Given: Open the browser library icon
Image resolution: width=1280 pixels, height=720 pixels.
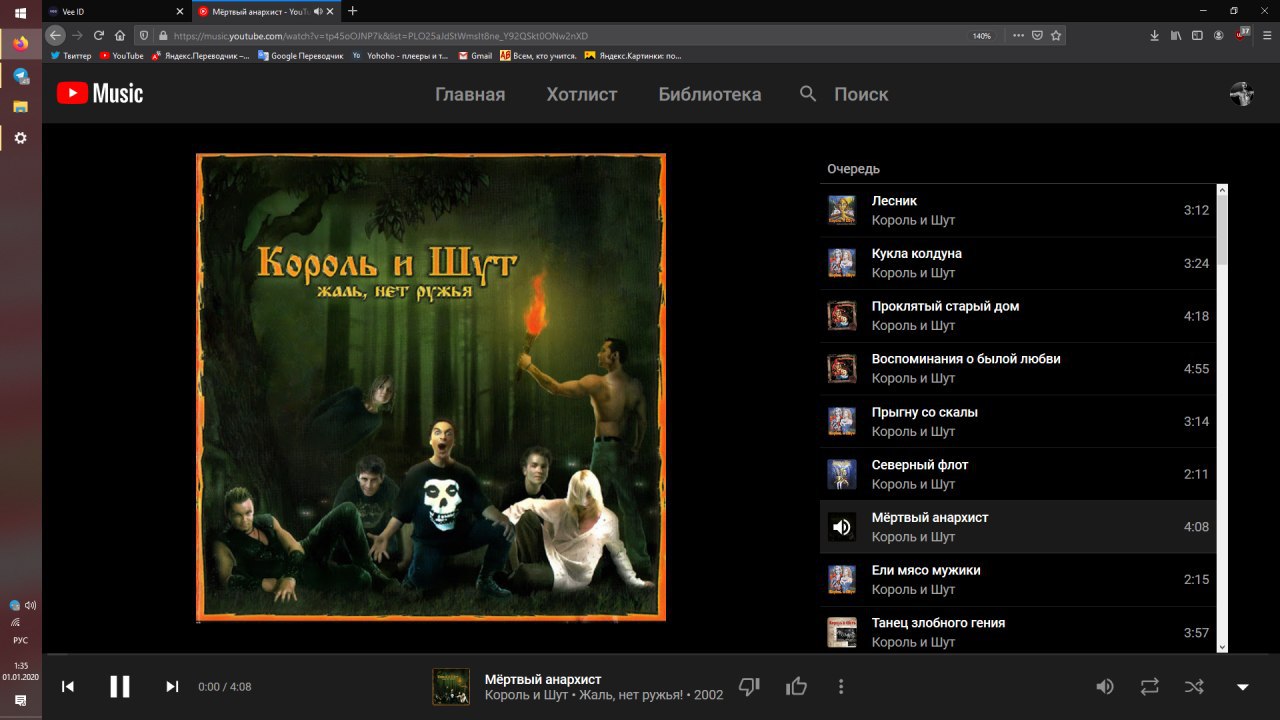Looking at the screenshot, I should 1176,35.
